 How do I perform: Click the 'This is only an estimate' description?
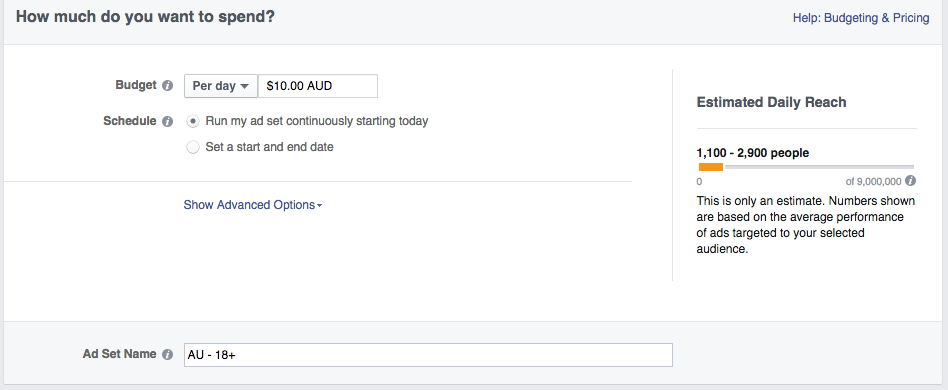(806, 225)
